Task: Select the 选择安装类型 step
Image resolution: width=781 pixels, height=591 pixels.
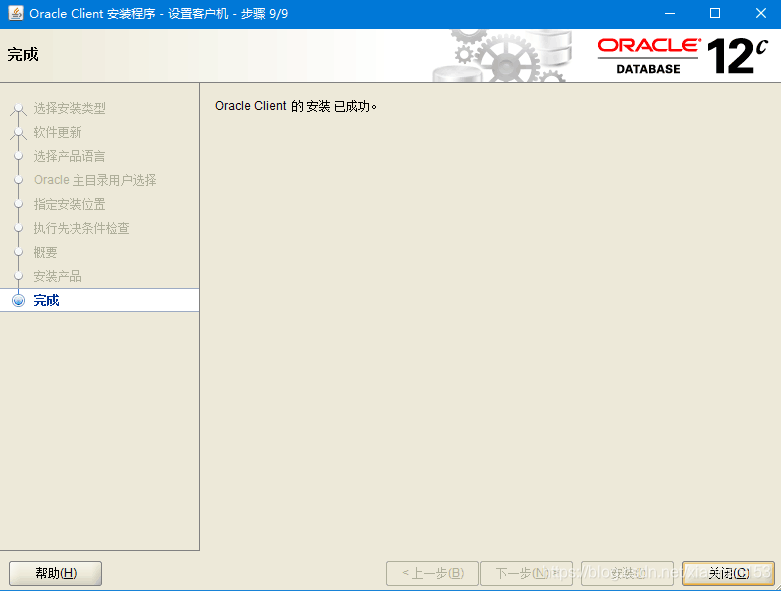Action: tap(69, 108)
